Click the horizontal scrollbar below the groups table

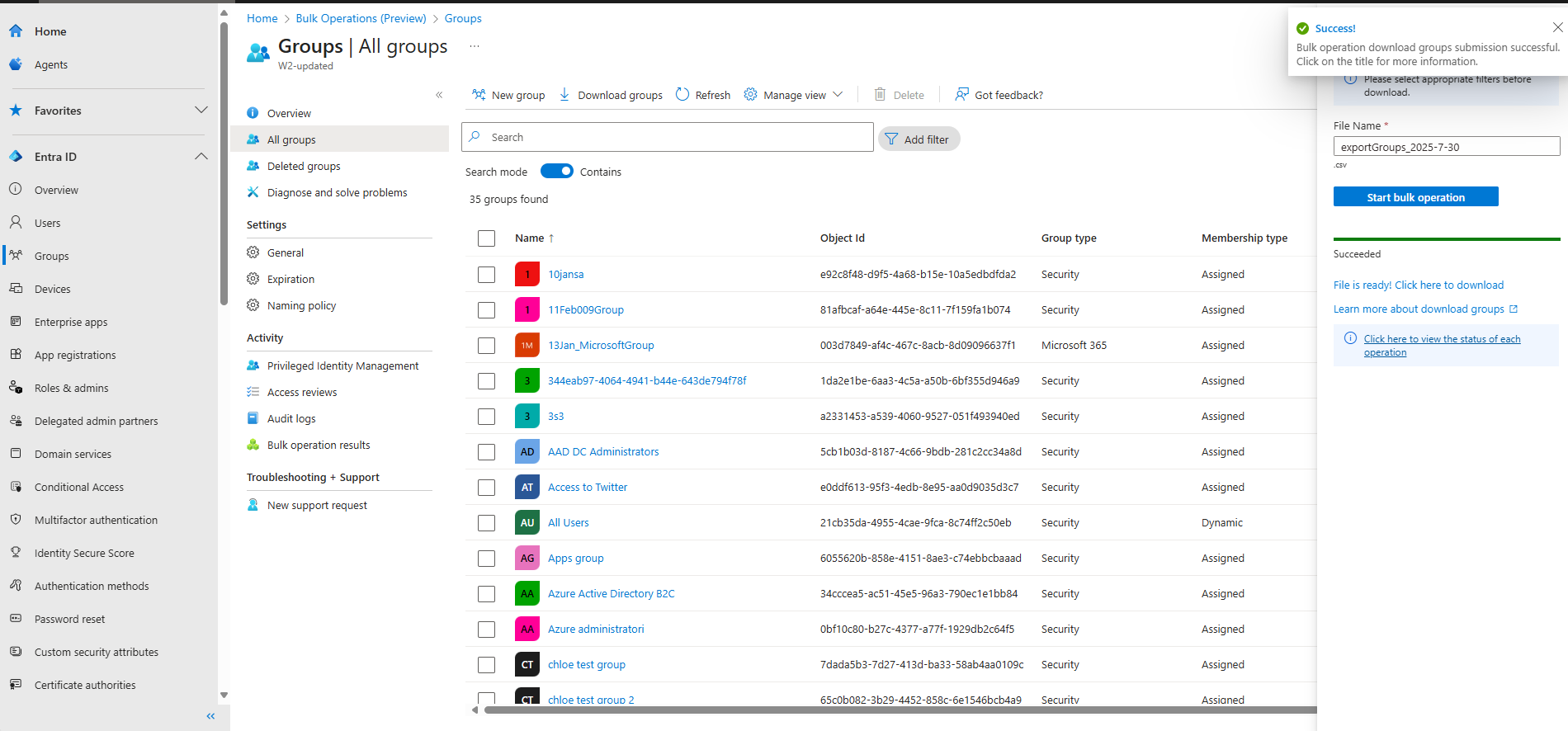(x=900, y=710)
